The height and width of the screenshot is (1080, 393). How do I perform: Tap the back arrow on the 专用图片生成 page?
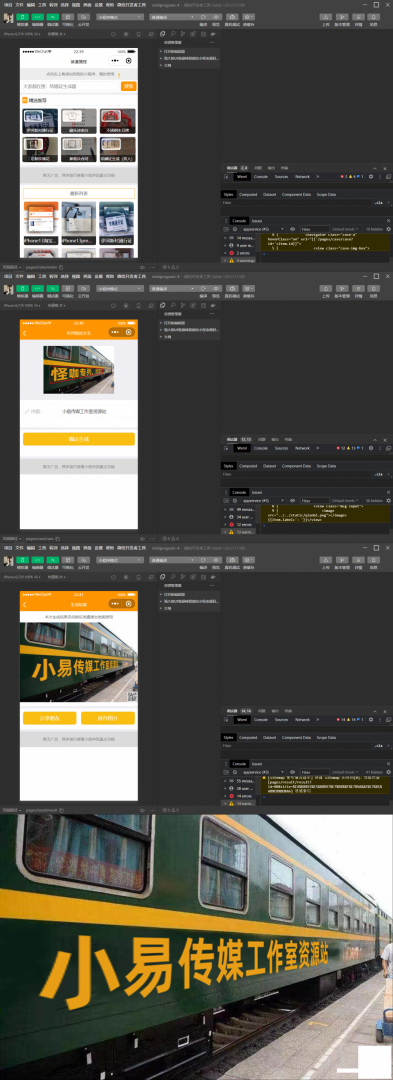tap(25, 333)
